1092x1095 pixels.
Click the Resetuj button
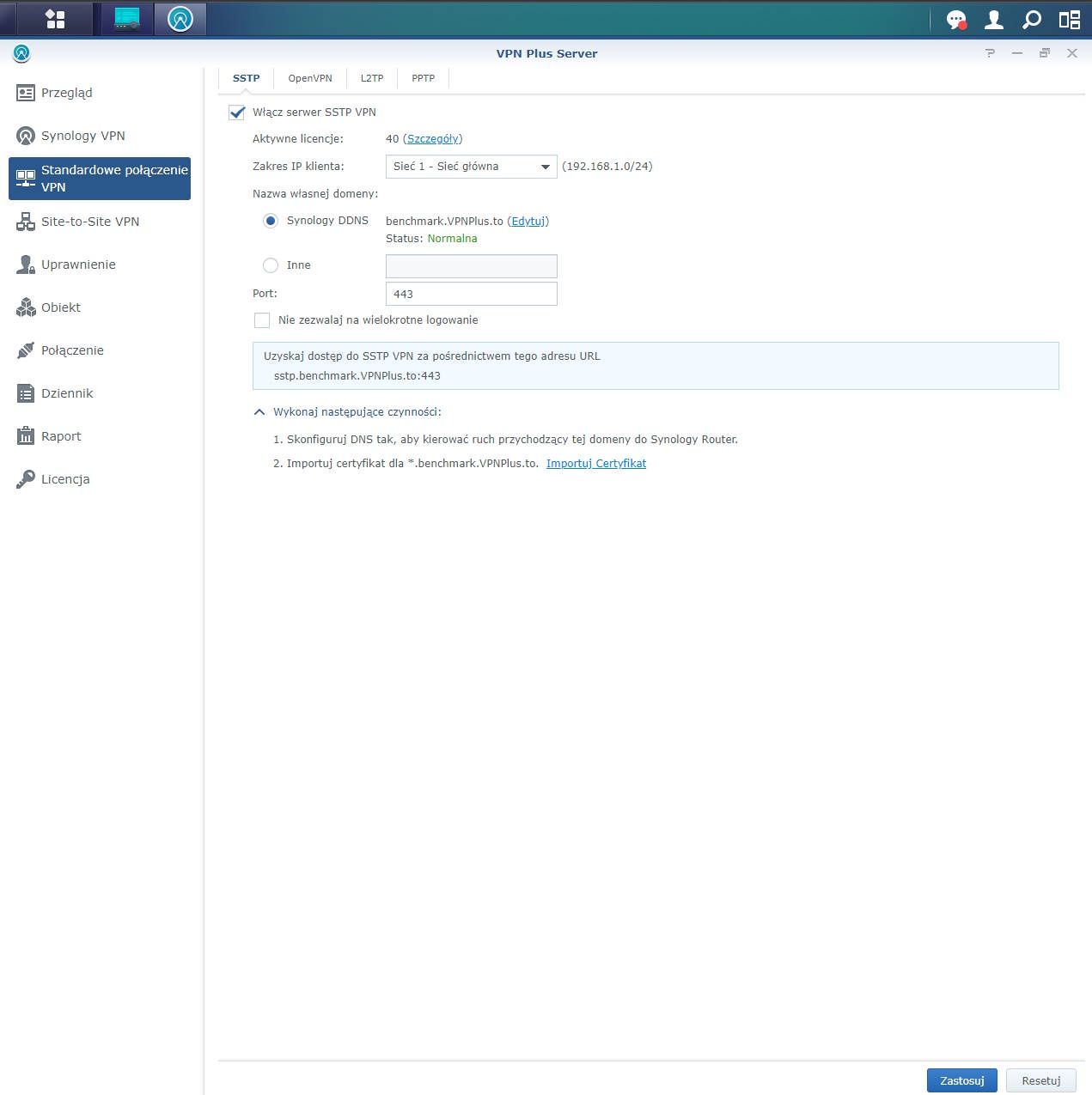point(1041,1080)
